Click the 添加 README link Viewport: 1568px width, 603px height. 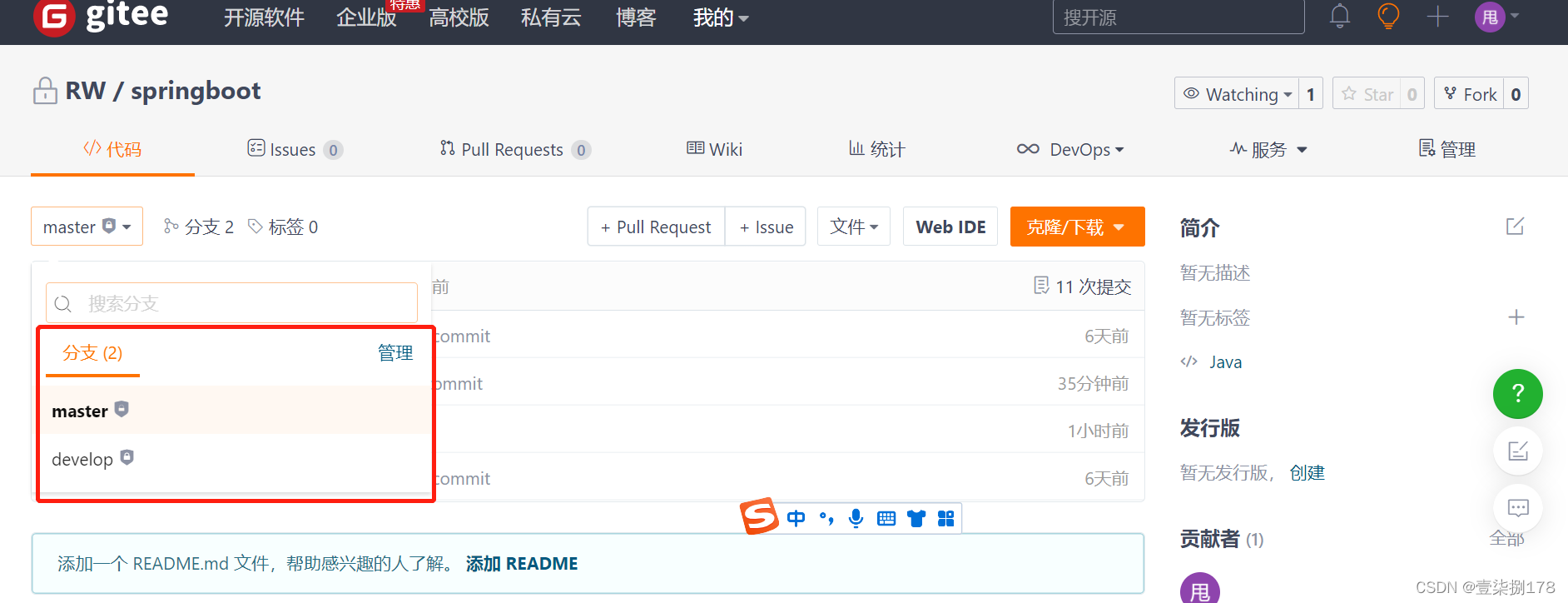(522, 564)
